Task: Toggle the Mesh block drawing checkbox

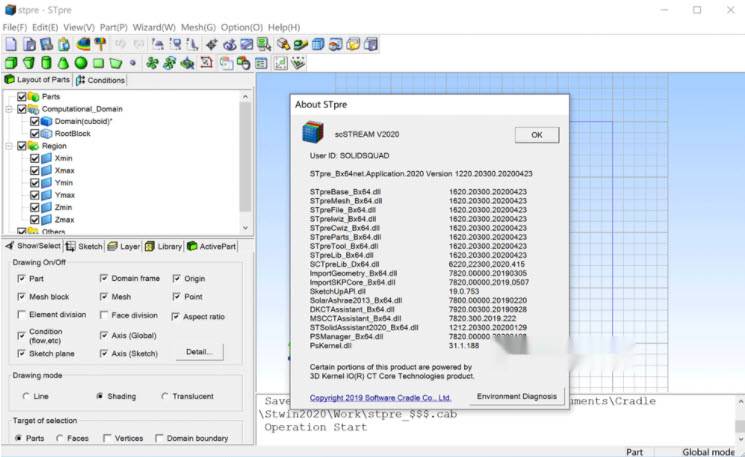Action: click(x=21, y=296)
